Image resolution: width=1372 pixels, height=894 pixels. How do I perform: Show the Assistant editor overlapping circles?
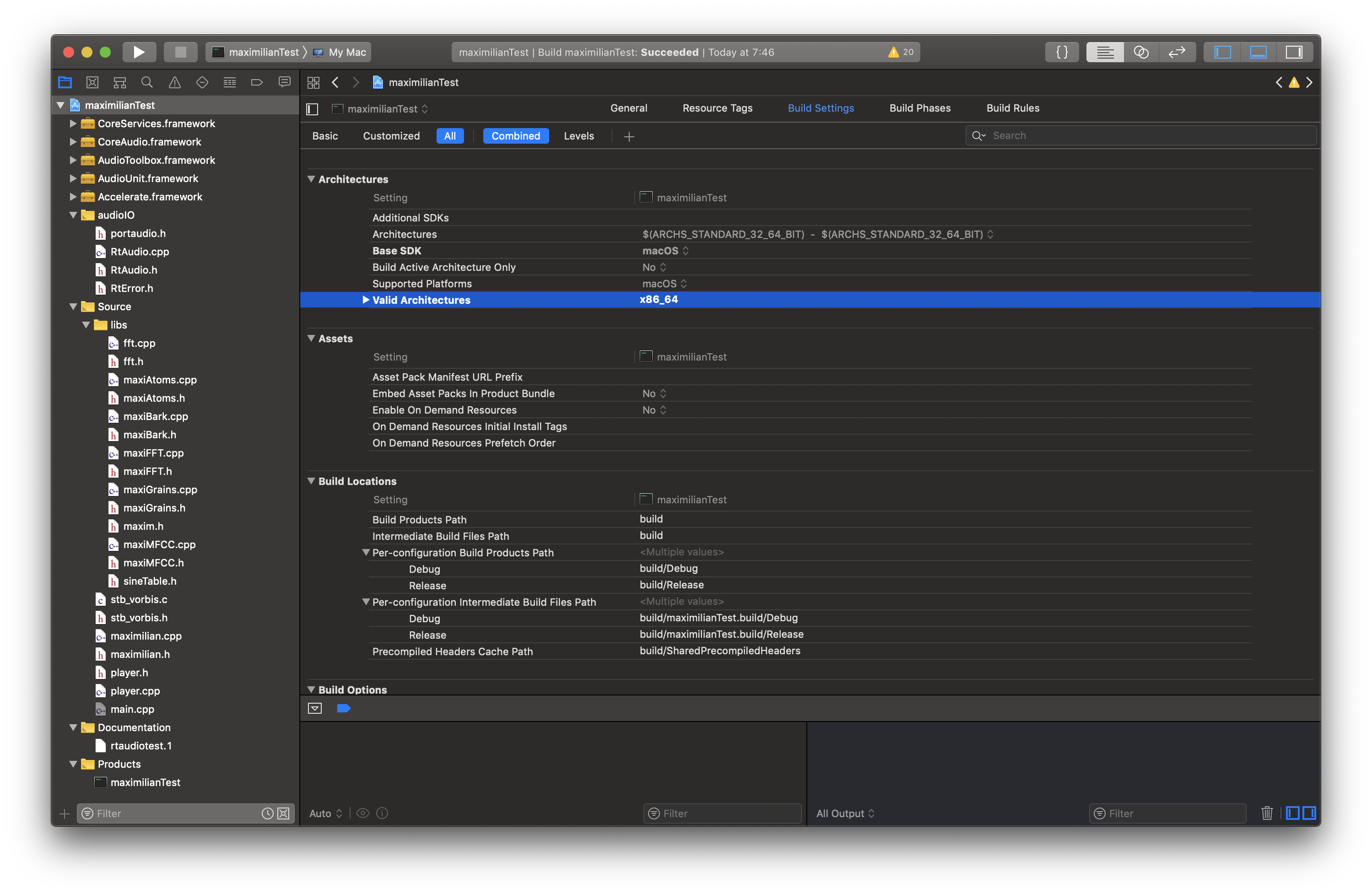point(1141,52)
